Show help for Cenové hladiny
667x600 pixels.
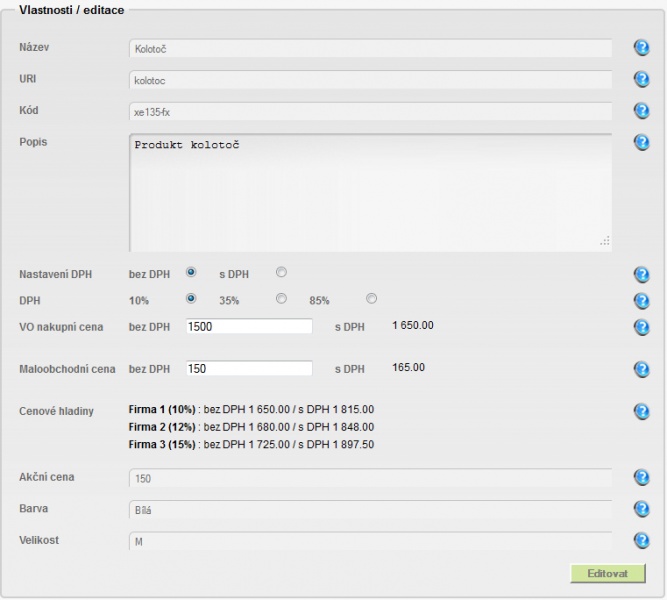(x=641, y=411)
